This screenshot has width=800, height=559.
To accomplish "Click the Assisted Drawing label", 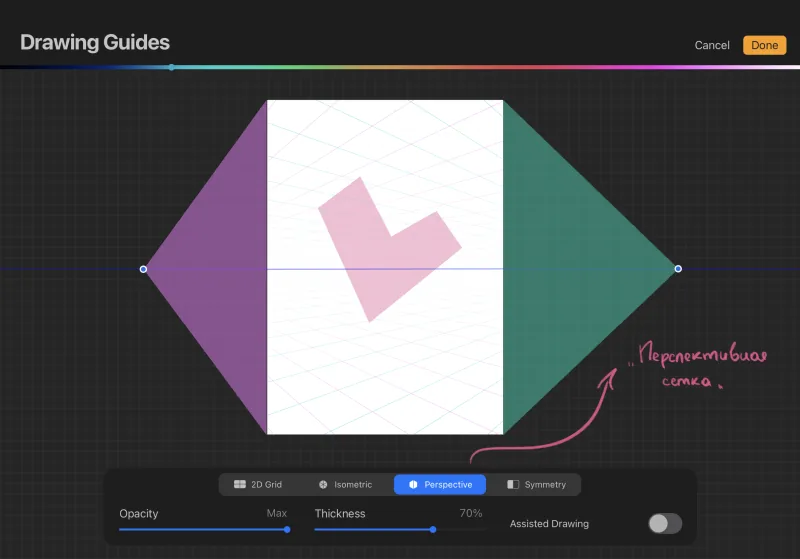I will pos(549,524).
